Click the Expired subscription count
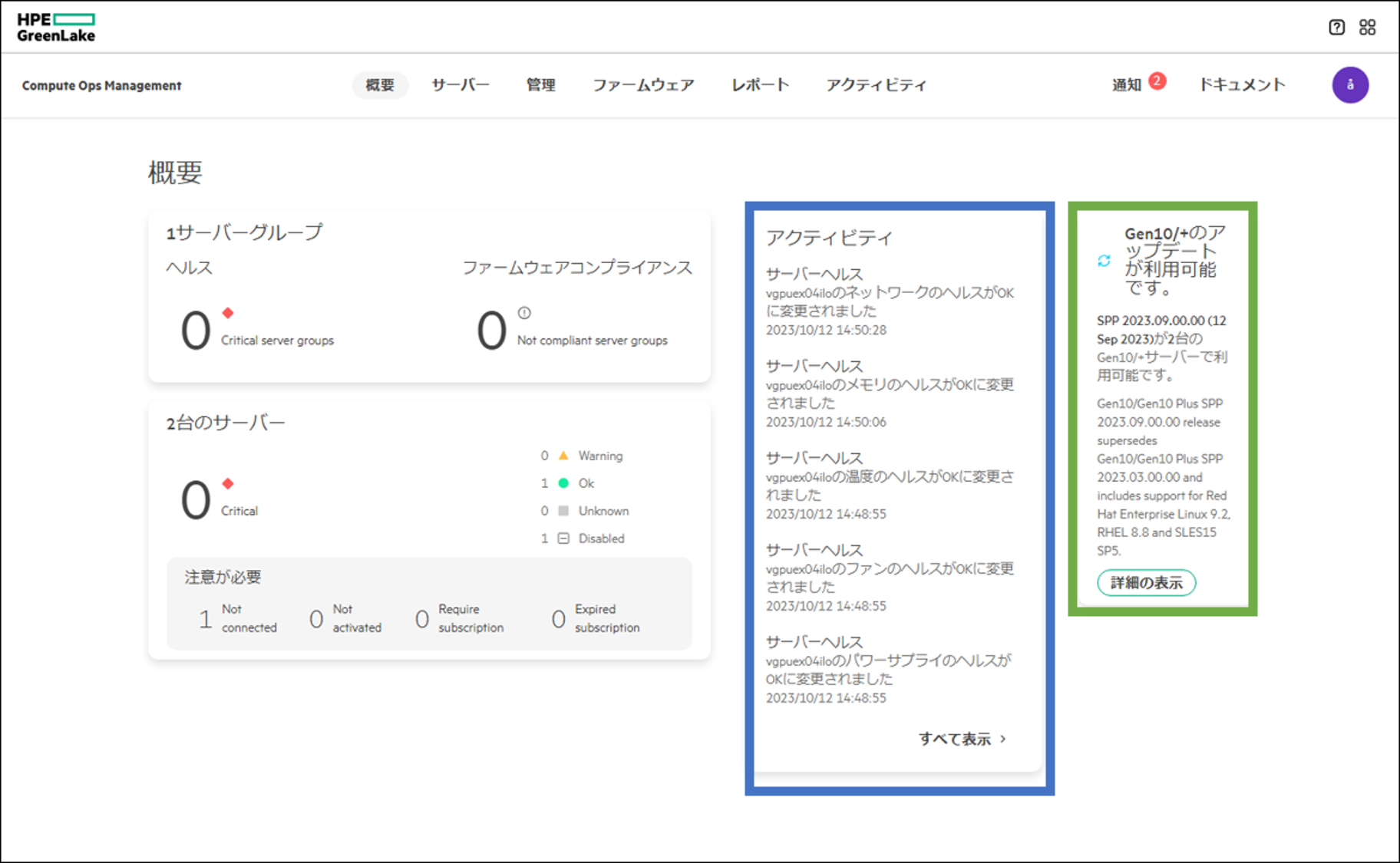The width and height of the screenshot is (1400, 863). point(558,618)
